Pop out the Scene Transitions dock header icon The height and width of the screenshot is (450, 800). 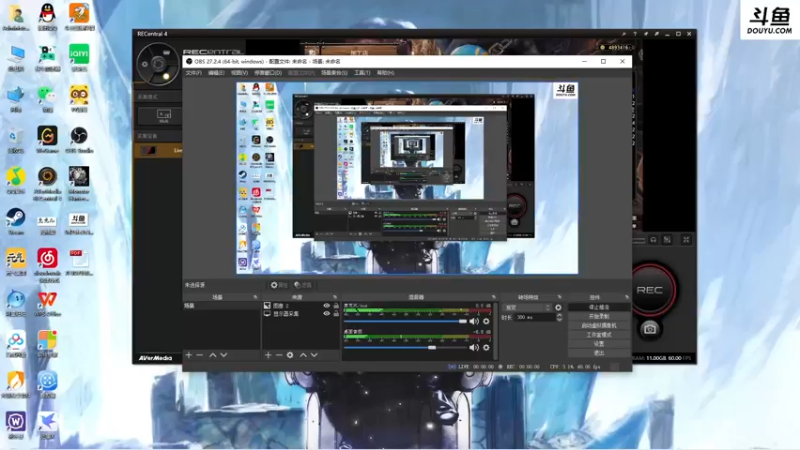tap(559, 297)
